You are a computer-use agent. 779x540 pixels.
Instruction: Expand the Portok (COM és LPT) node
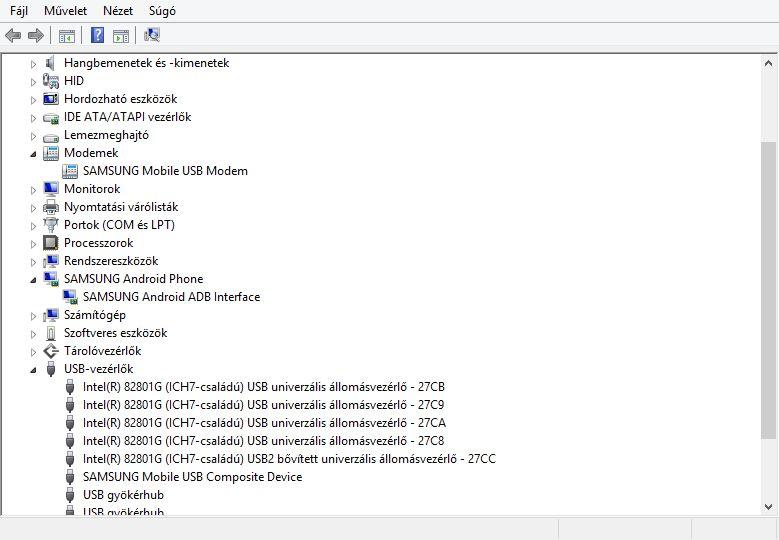(33, 226)
